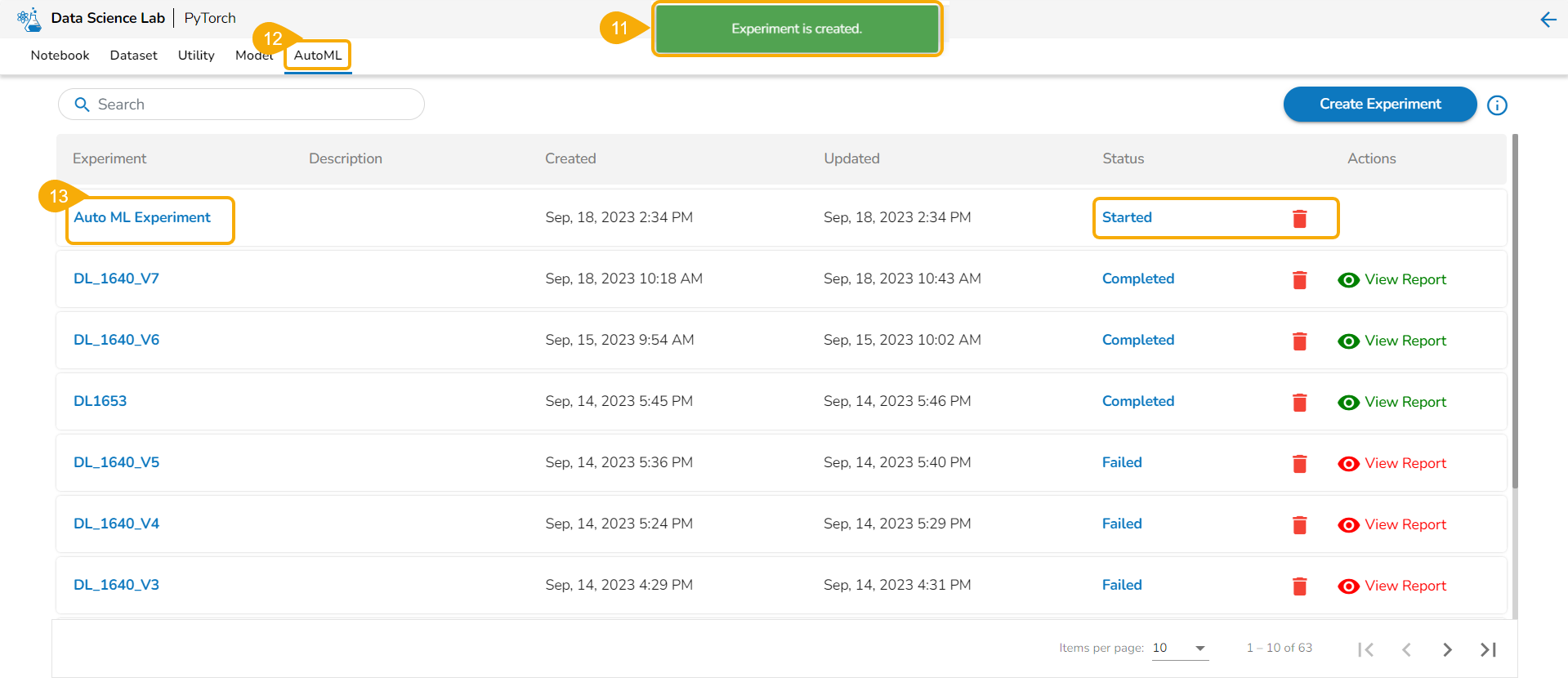The image size is (1568, 691).
Task: Delete the DL_1640_V7 experiment
Action: (1299, 280)
